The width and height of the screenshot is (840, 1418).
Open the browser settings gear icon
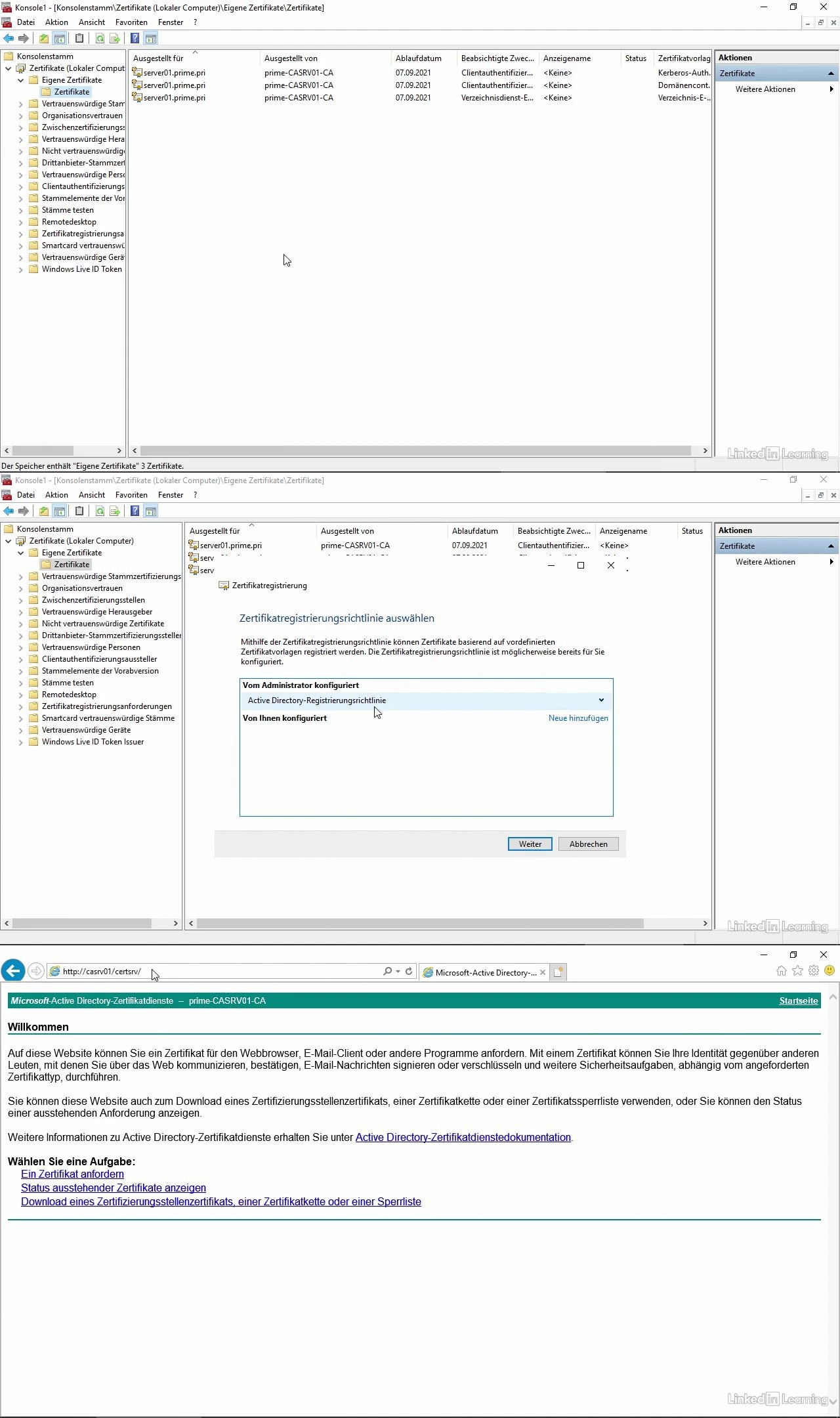coord(814,971)
